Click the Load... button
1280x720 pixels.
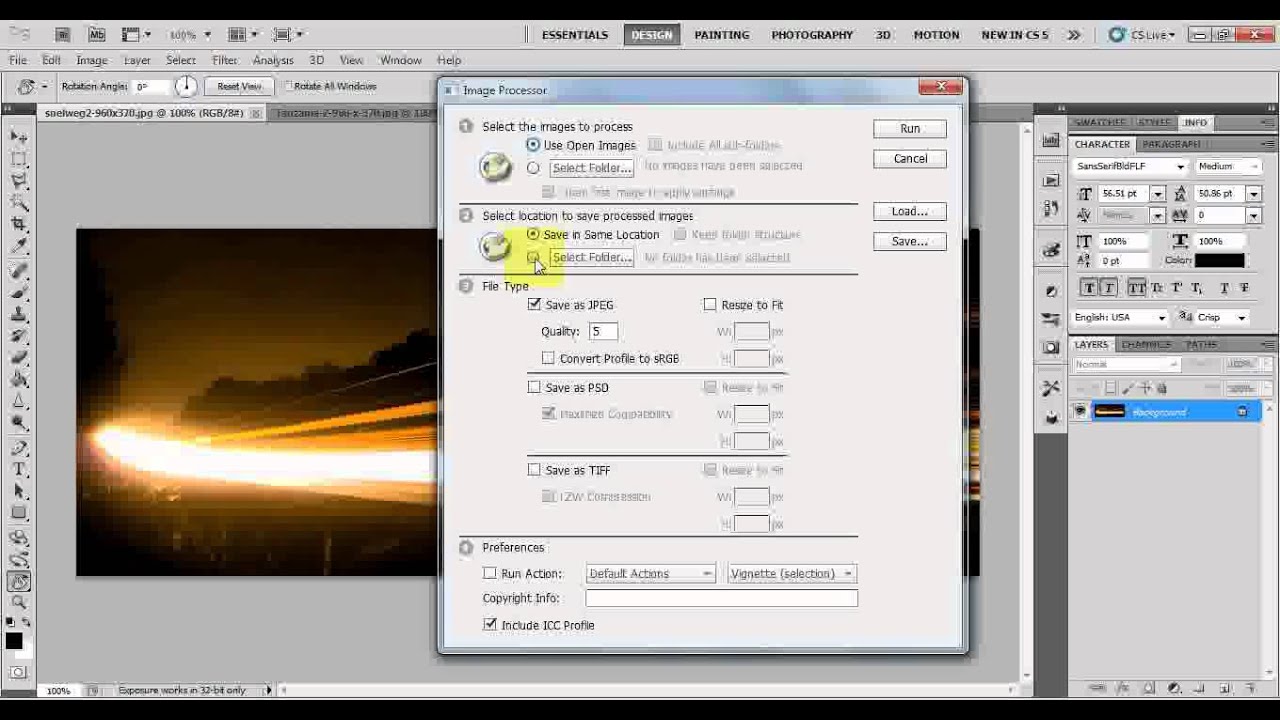pyautogui.click(x=910, y=211)
